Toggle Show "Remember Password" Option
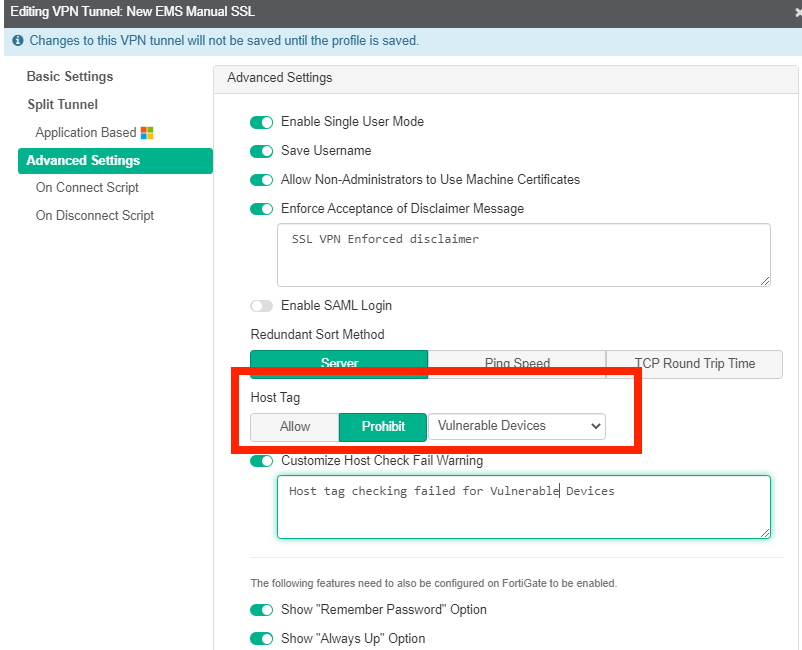Image resolution: width=802 pixels, height=650 pixels. pyautogui.click(x=262, y=610)
